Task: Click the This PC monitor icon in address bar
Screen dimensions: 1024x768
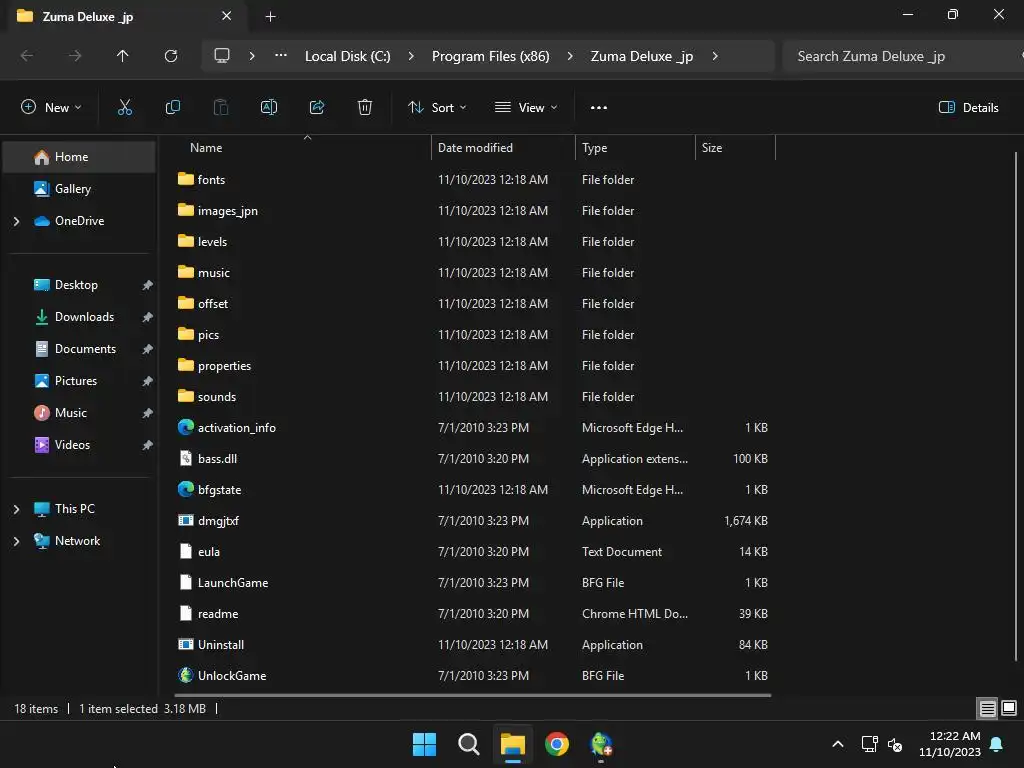Action: pos(222,56)
